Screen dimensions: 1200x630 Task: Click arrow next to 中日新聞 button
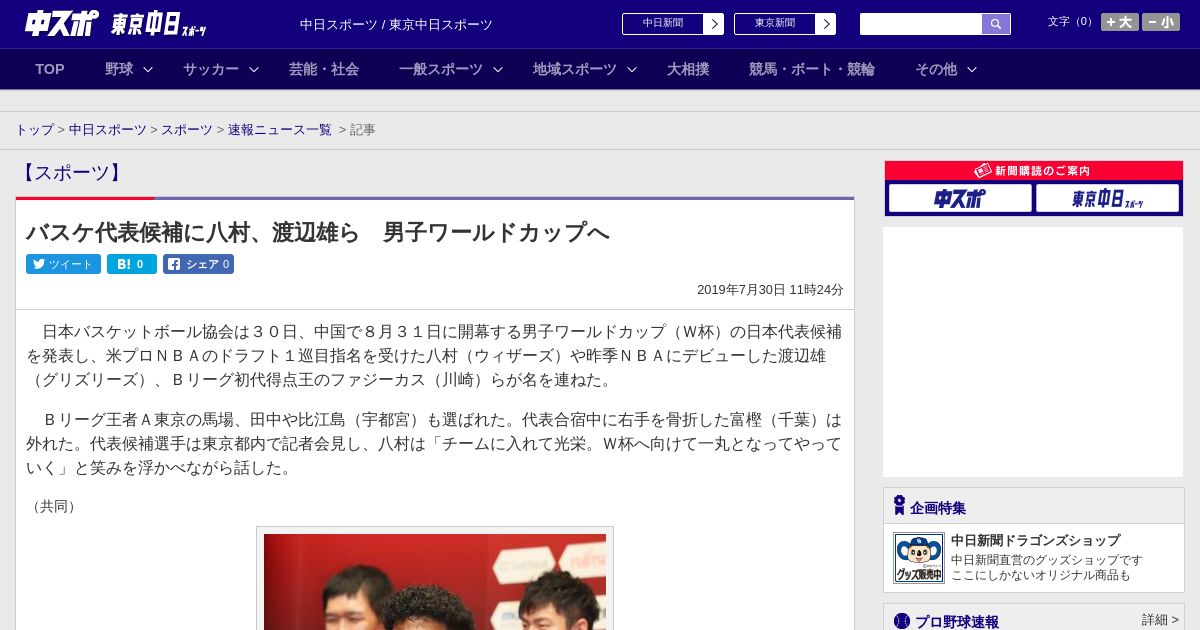point(714,24)
